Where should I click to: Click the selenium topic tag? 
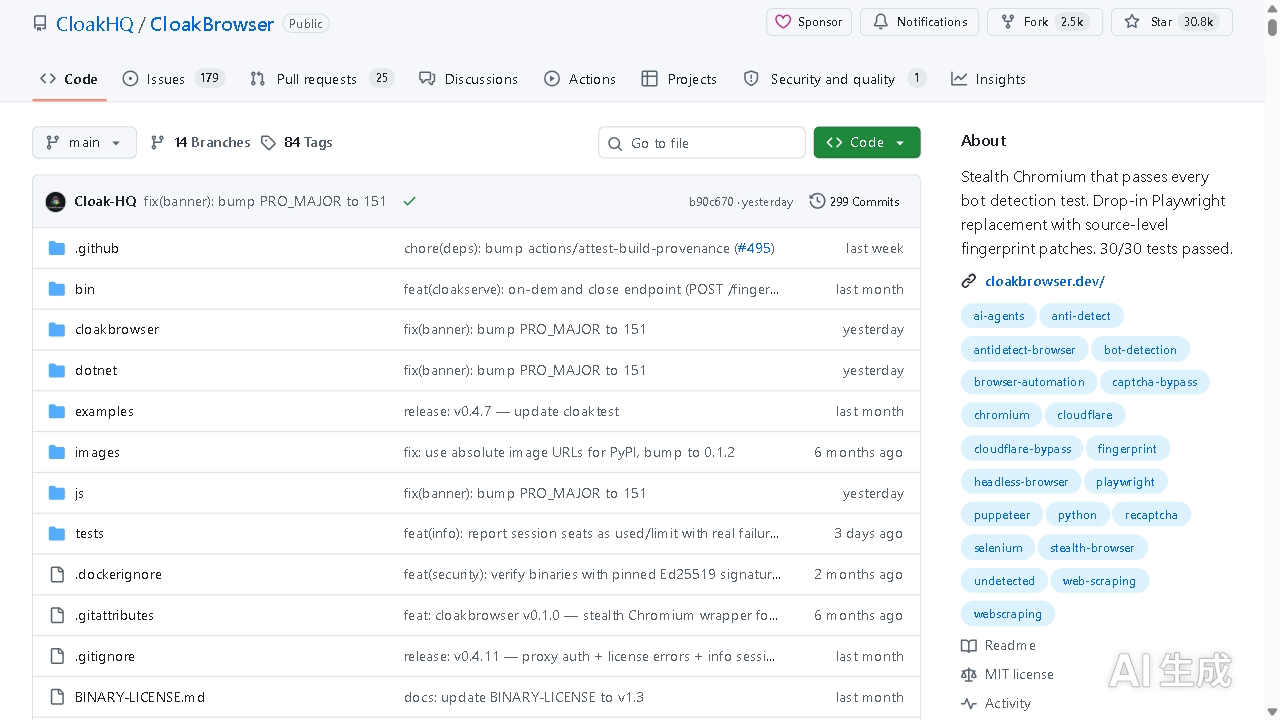click(x=998, y=548)
